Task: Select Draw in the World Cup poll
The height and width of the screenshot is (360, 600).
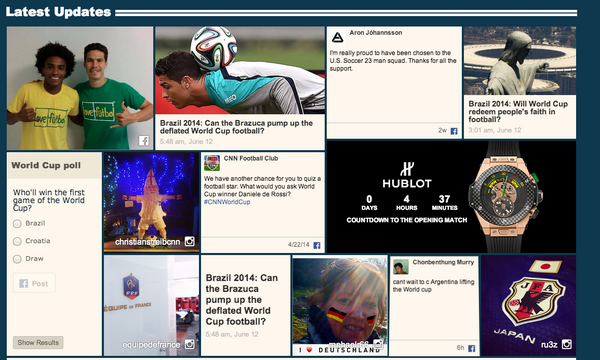Action: [17, 259]
